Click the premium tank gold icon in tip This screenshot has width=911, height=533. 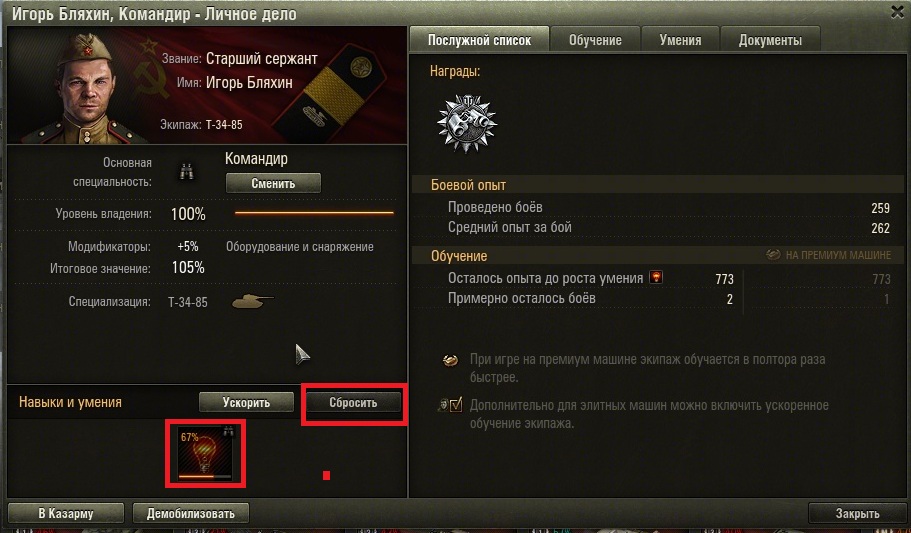point(450,360)
